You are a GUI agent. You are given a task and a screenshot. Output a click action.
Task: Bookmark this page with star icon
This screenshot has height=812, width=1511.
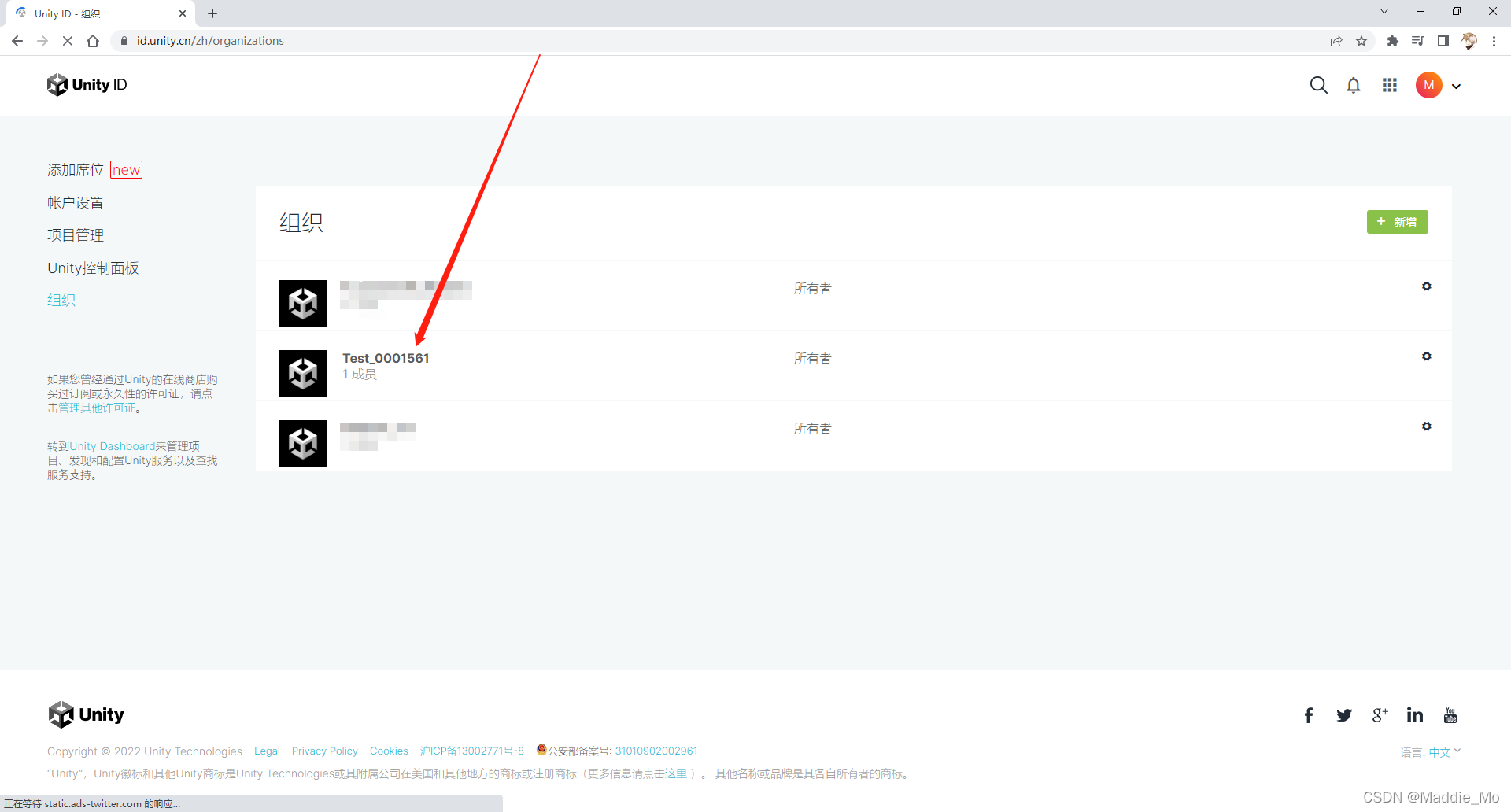tap(1361, 41)
